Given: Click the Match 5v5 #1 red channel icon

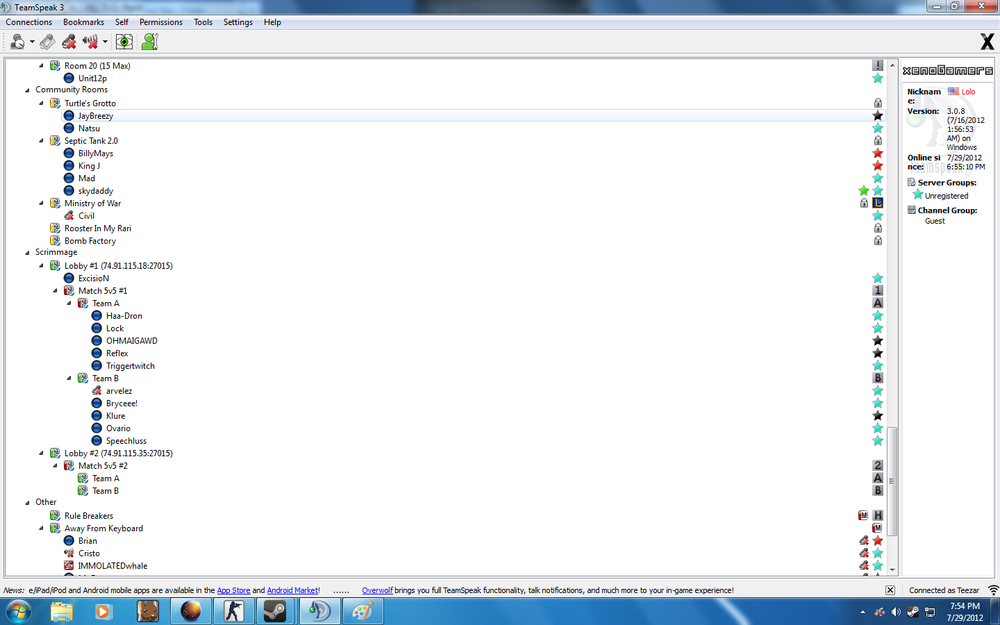Looking at the screenshot, I should point(70,291).
